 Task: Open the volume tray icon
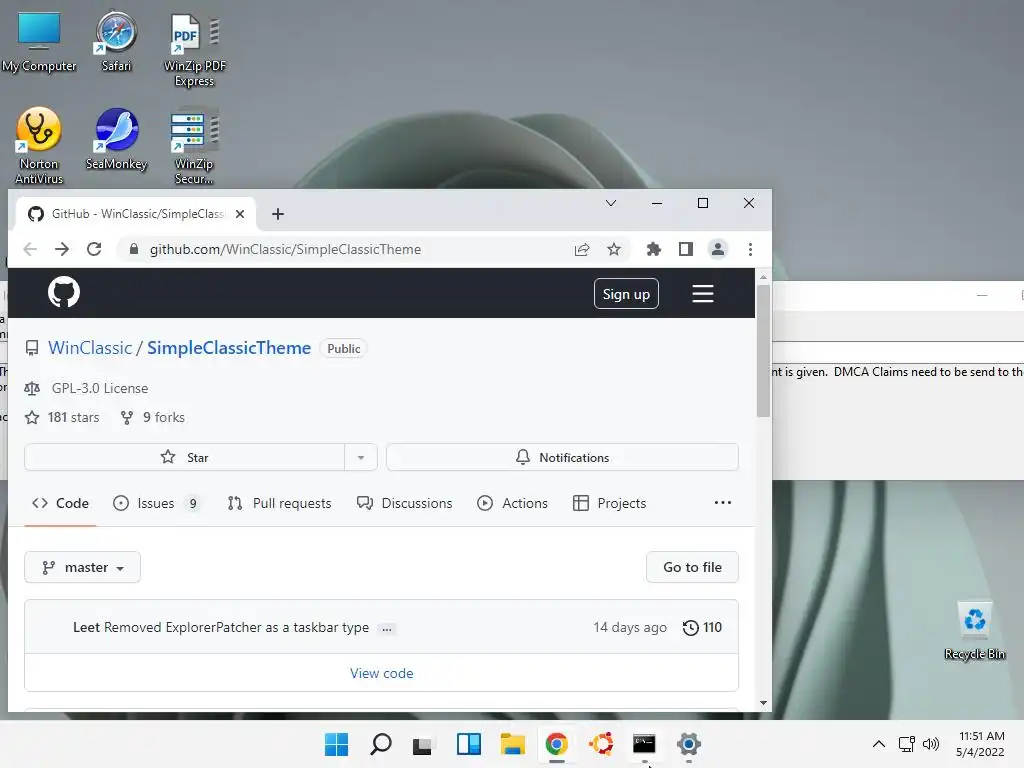(931, 744)
